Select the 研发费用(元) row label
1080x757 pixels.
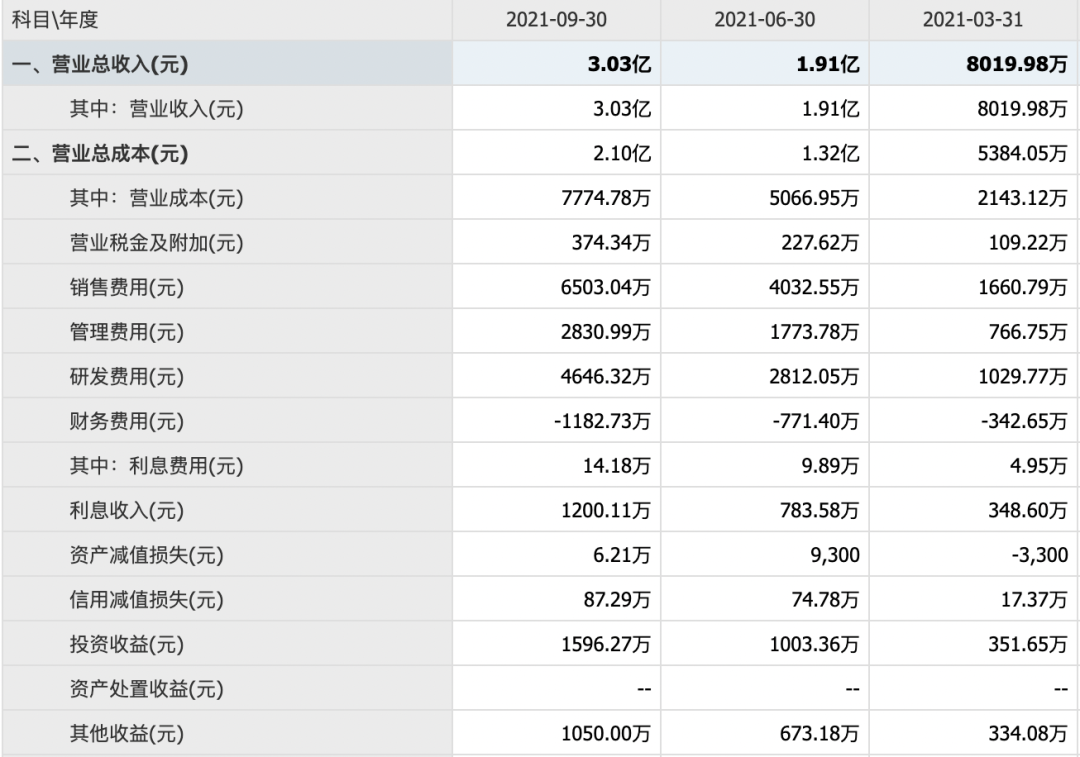click(x=127, y=377)
